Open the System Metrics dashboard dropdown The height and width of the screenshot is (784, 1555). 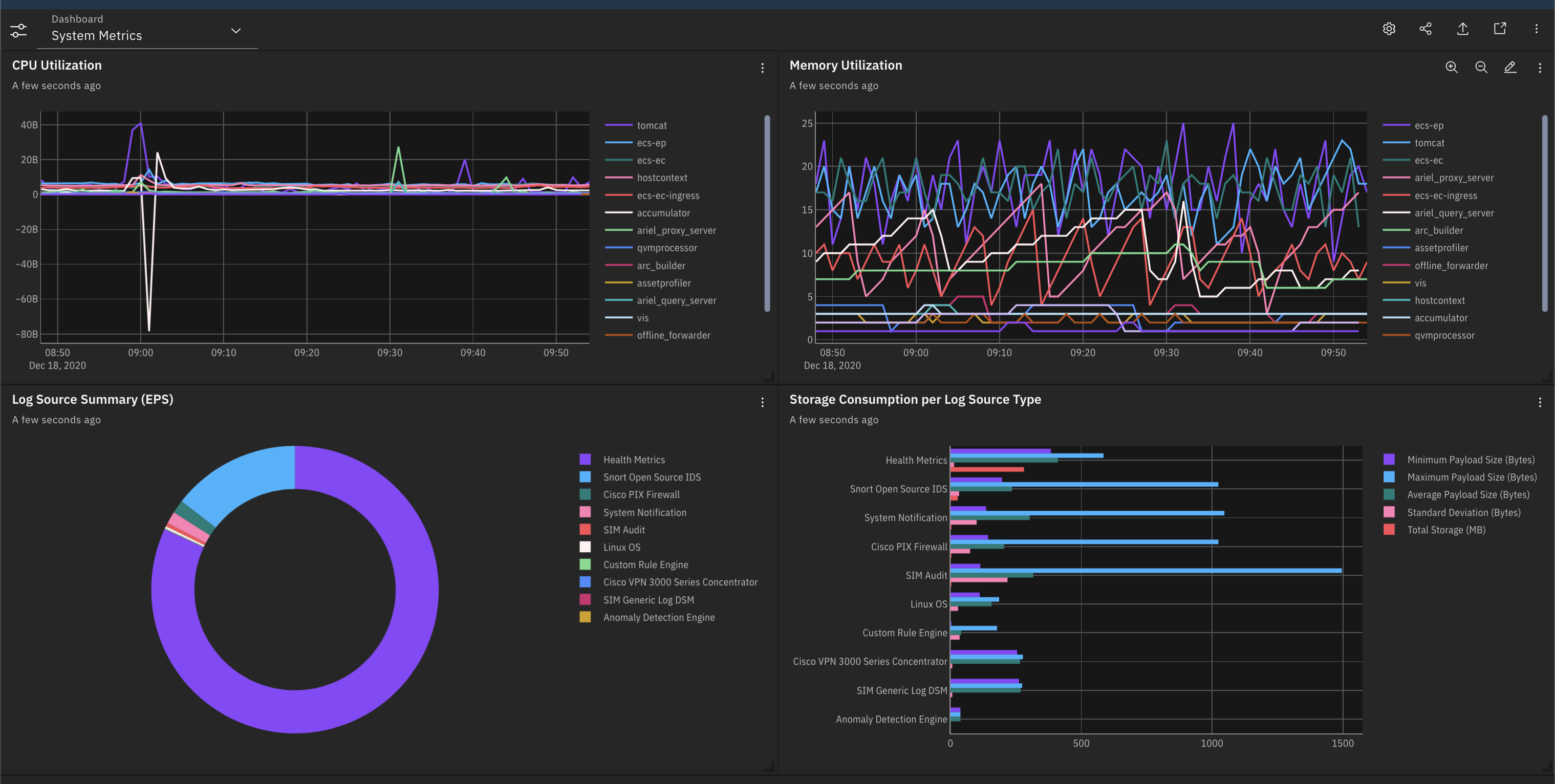tap(236, 30)
